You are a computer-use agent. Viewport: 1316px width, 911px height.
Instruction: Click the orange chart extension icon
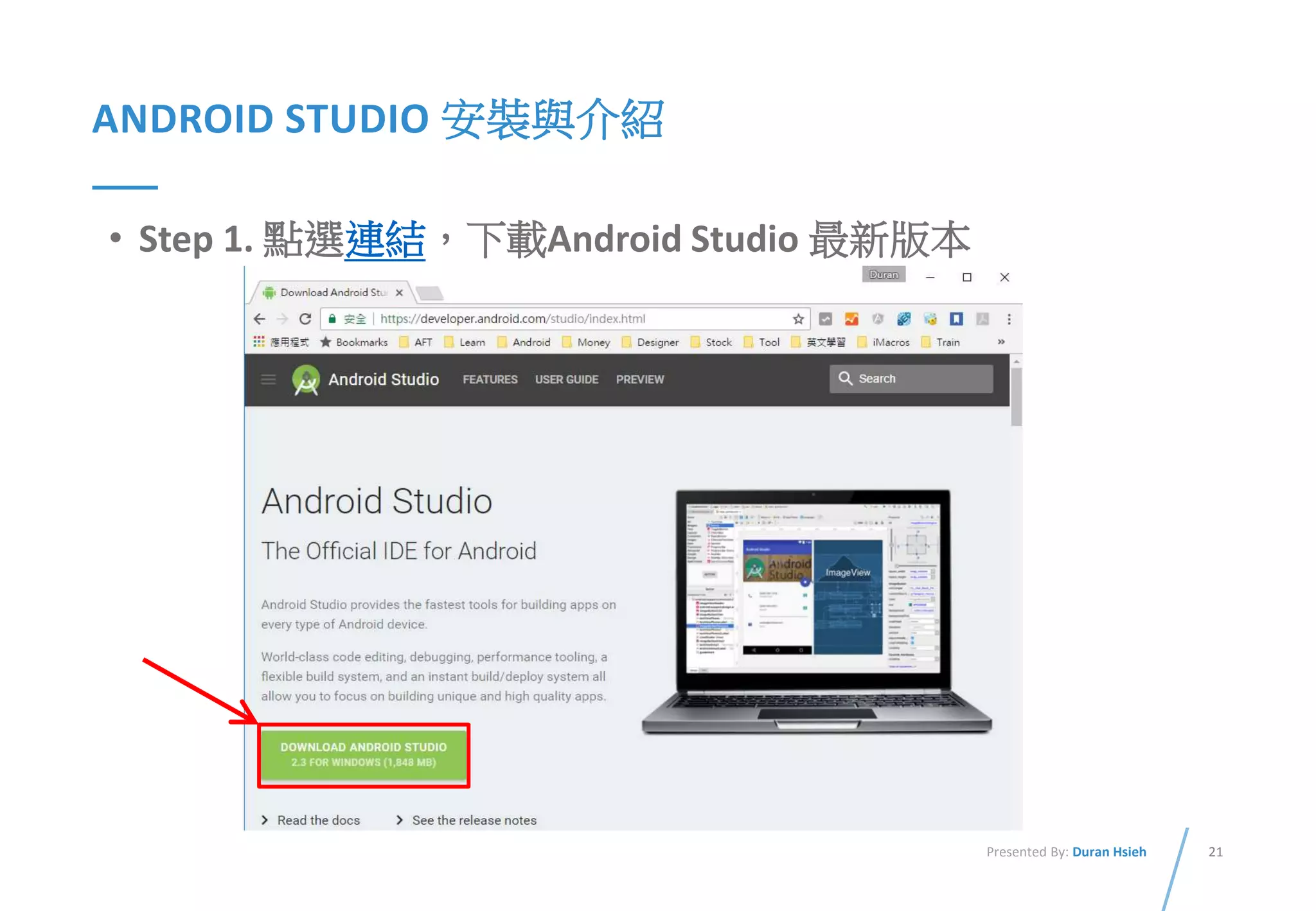click(x=851, y=319)
